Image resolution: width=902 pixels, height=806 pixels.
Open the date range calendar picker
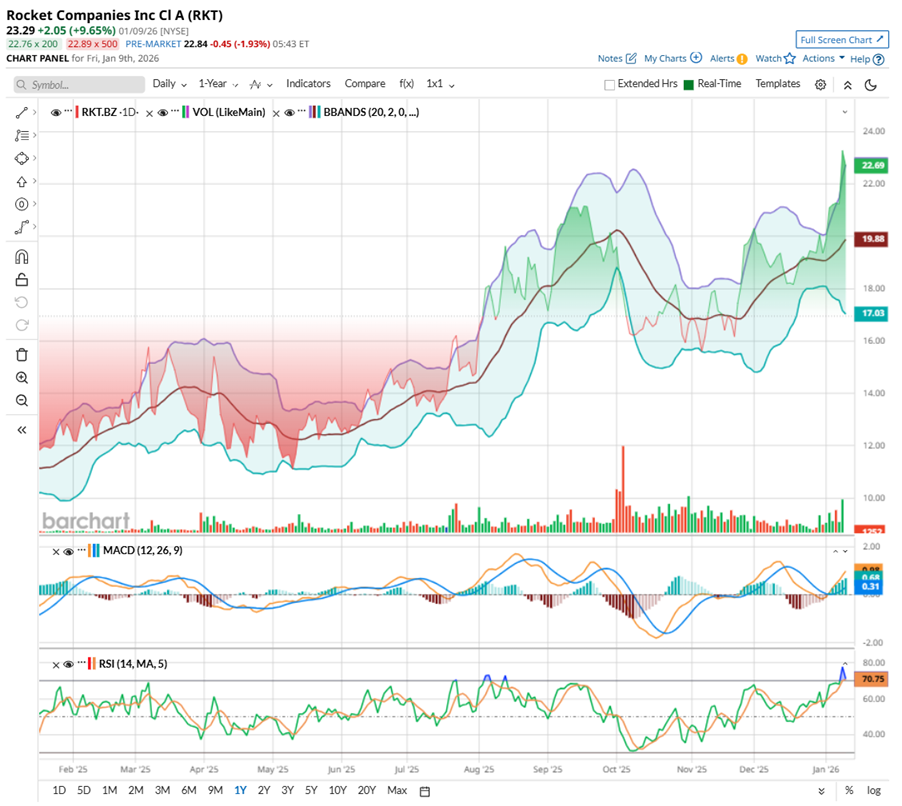[425, 791]
